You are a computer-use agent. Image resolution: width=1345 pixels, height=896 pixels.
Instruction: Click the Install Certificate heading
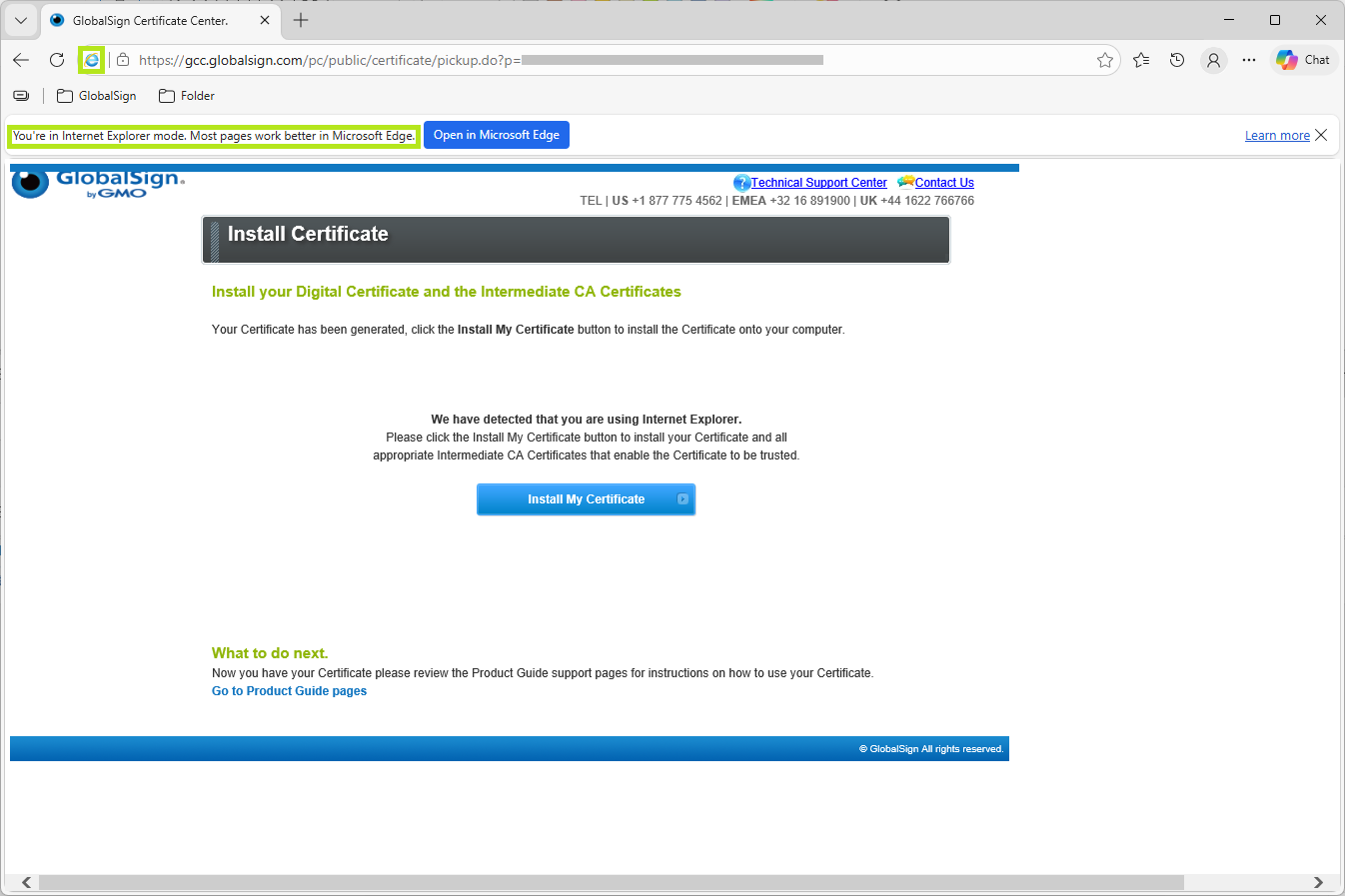pos(308,234)
